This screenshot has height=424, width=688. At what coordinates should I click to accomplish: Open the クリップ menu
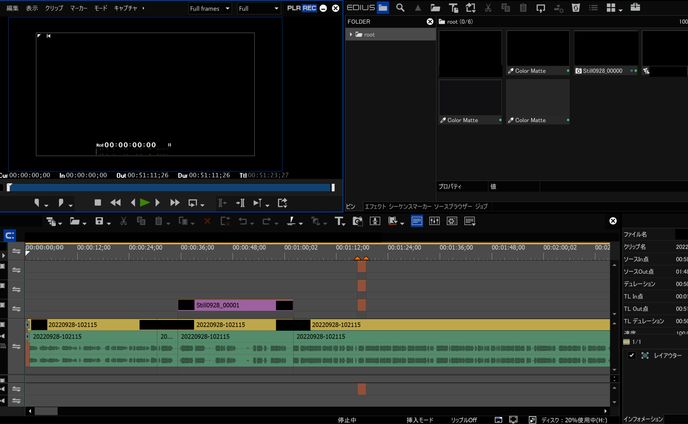pos(54,8)
